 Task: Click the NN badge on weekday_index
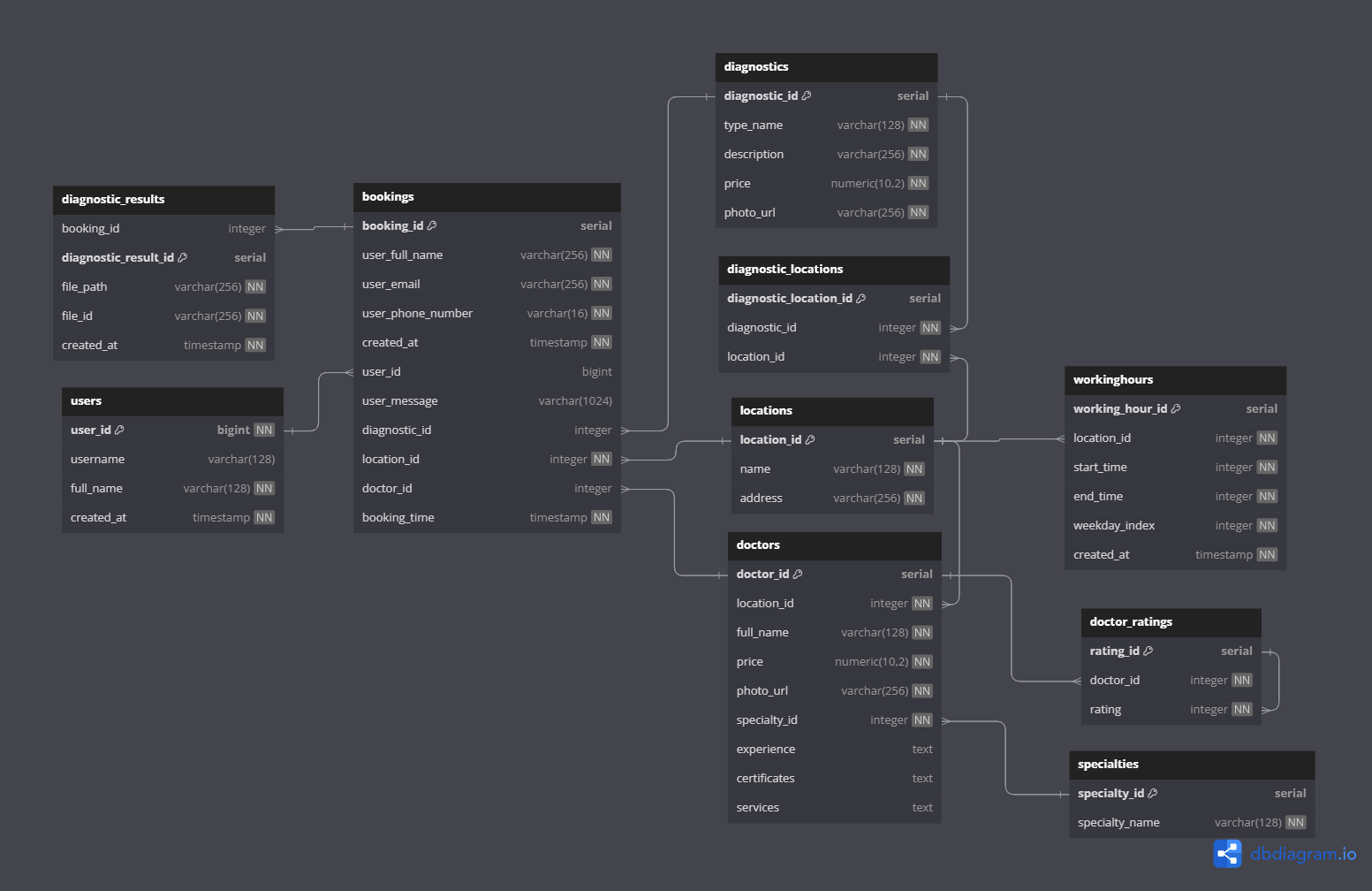pyautogui.click(x=1267, y=526)
